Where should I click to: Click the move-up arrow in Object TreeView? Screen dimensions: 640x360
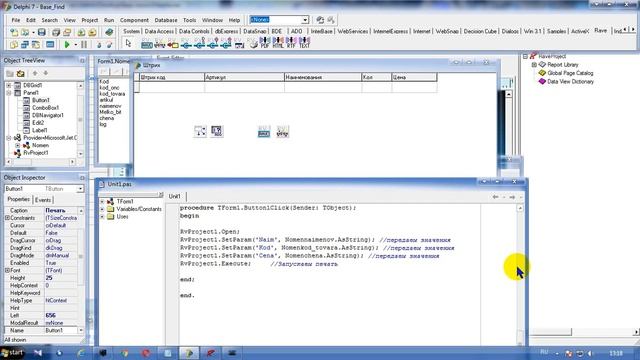tap(35, 73)
